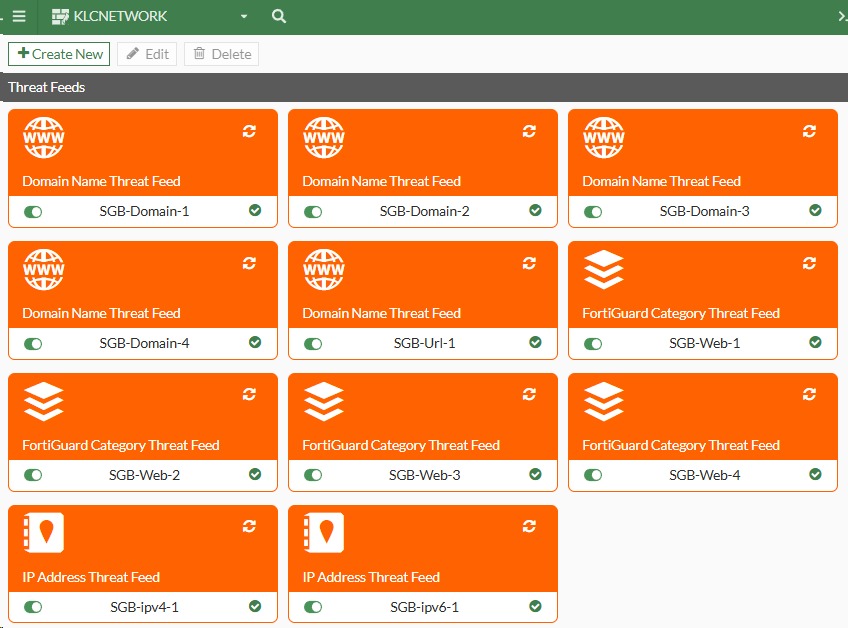Screen dimensions: 848x628
Task: Click the layers icon of SGB-Web-1
Action: 604,269
